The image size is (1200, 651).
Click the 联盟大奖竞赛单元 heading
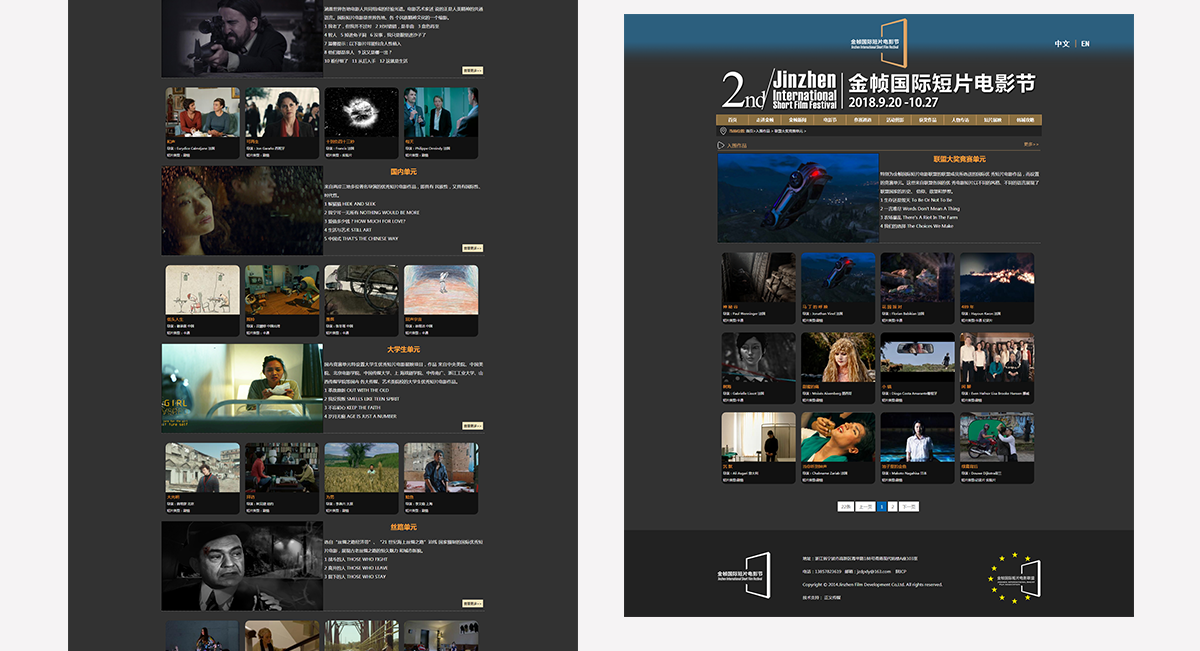pyautogui.click(x=960, y=159)
